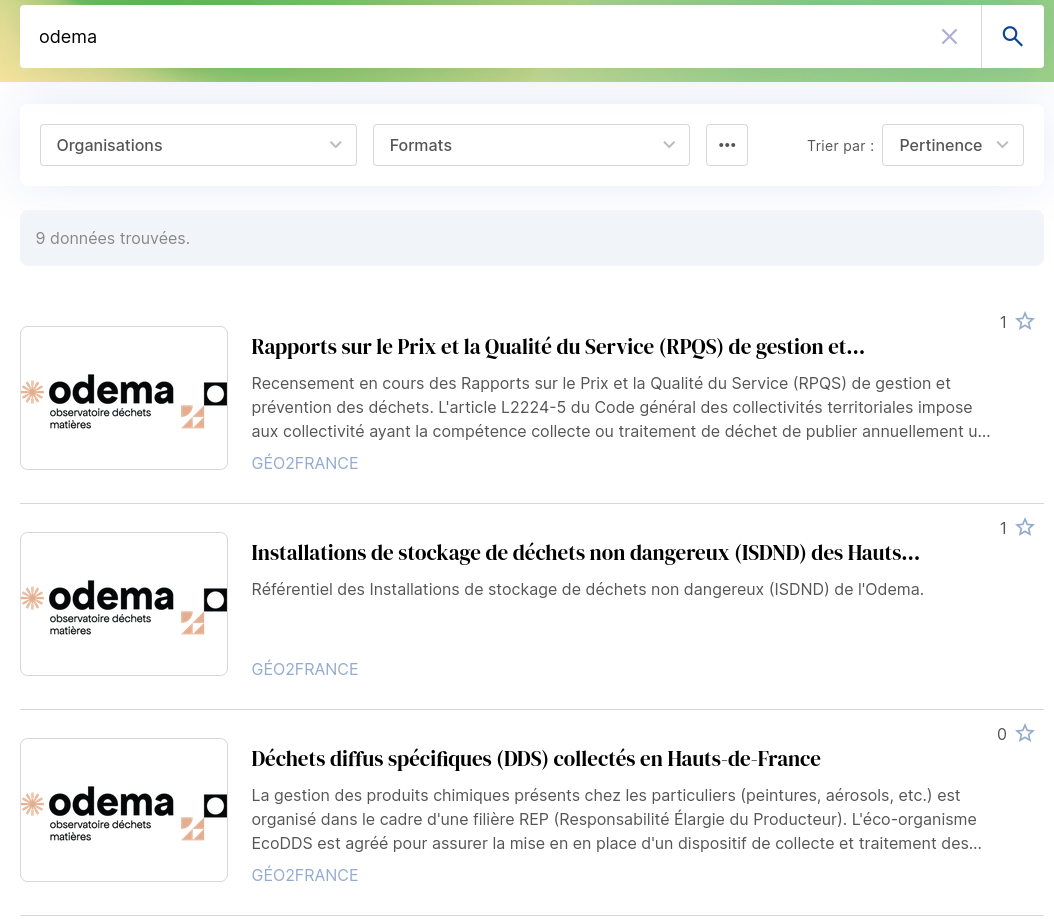Open the Organisations filter dropdown
The width and height of the screenshot is (1054, 922).
(198, 145)
